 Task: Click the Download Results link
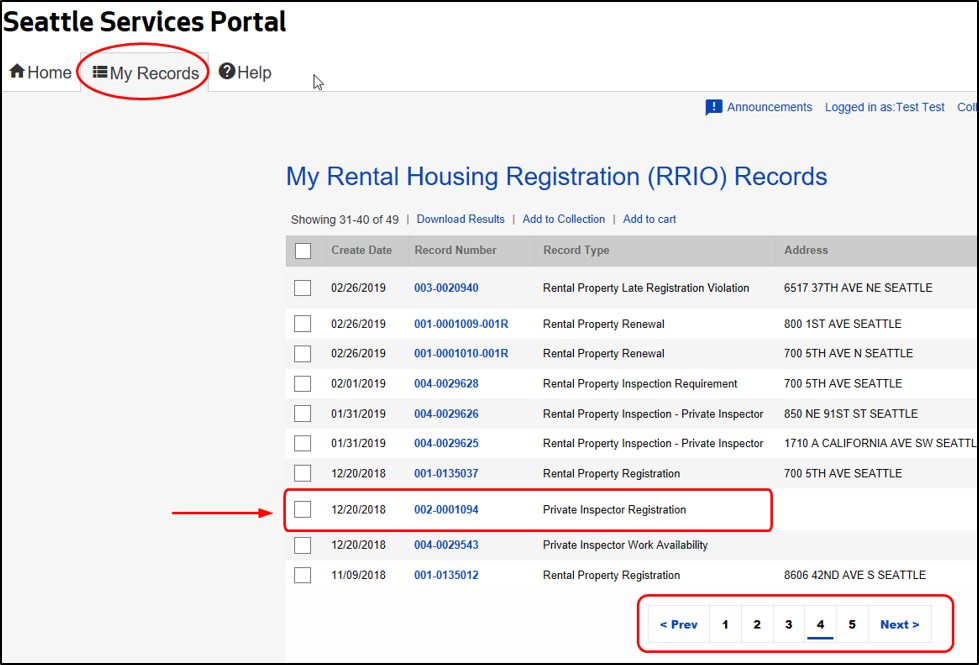[460, 219]
